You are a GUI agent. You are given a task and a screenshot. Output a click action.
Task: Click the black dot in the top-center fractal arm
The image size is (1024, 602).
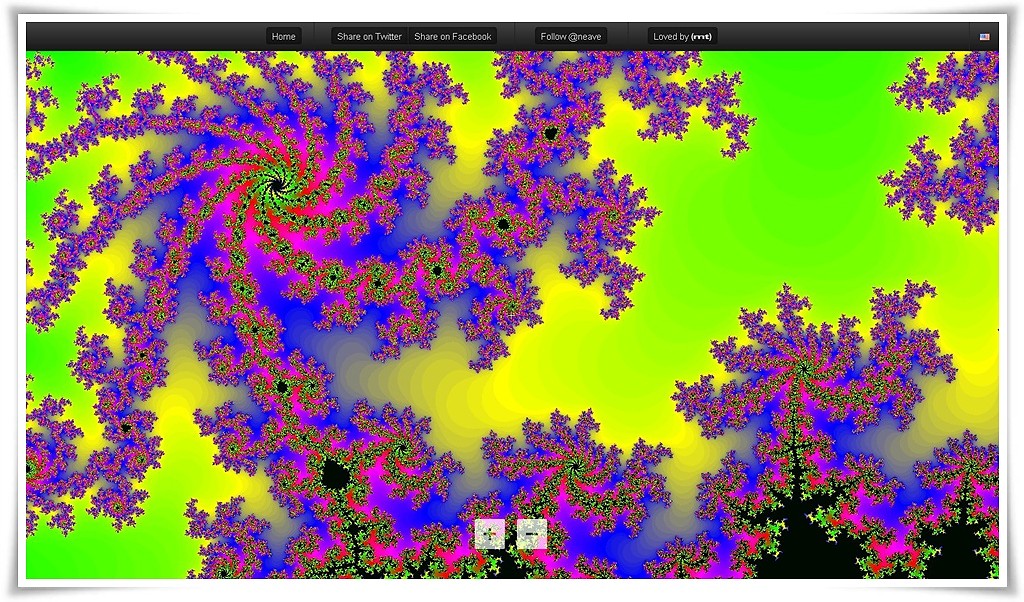[x=550, y=133]
